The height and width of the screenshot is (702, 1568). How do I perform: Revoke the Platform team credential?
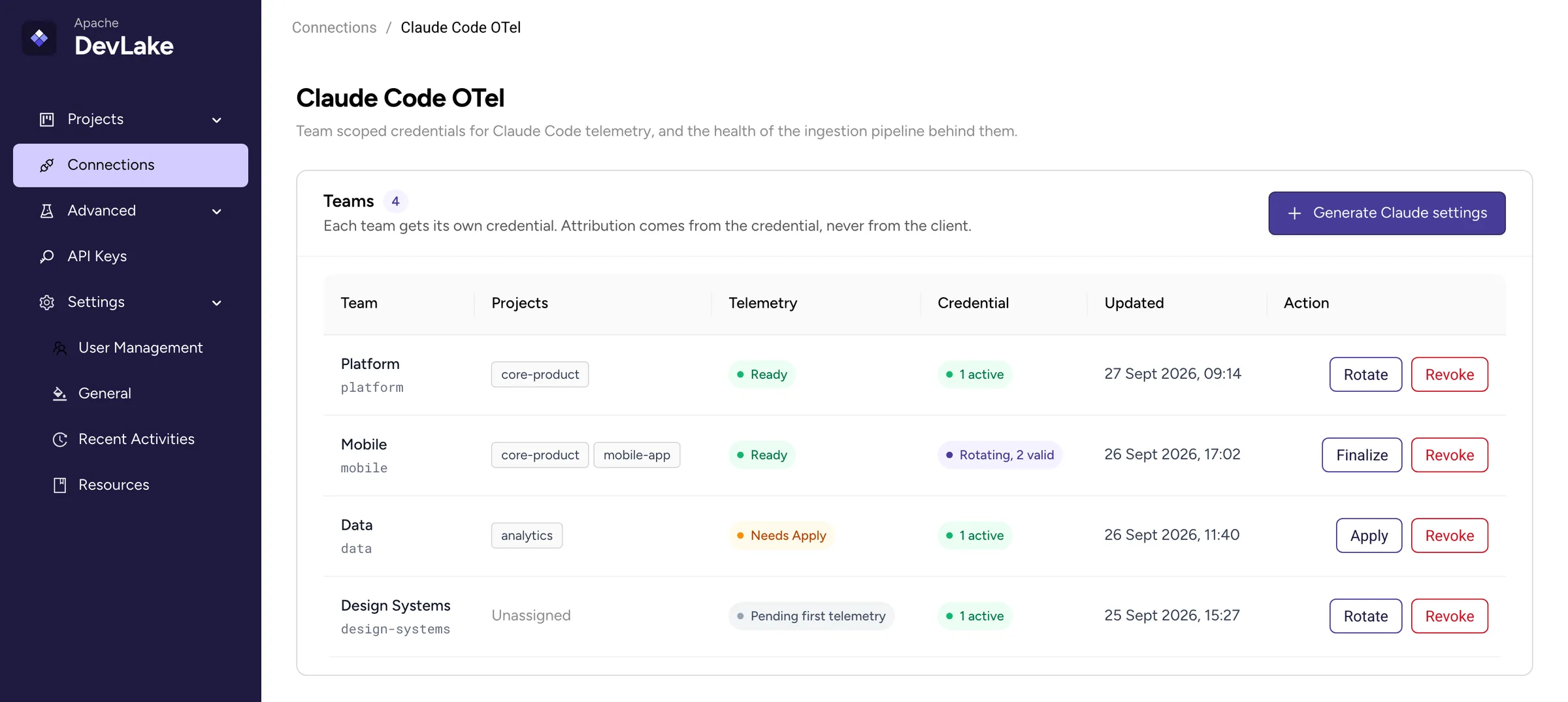point(1449,374)
